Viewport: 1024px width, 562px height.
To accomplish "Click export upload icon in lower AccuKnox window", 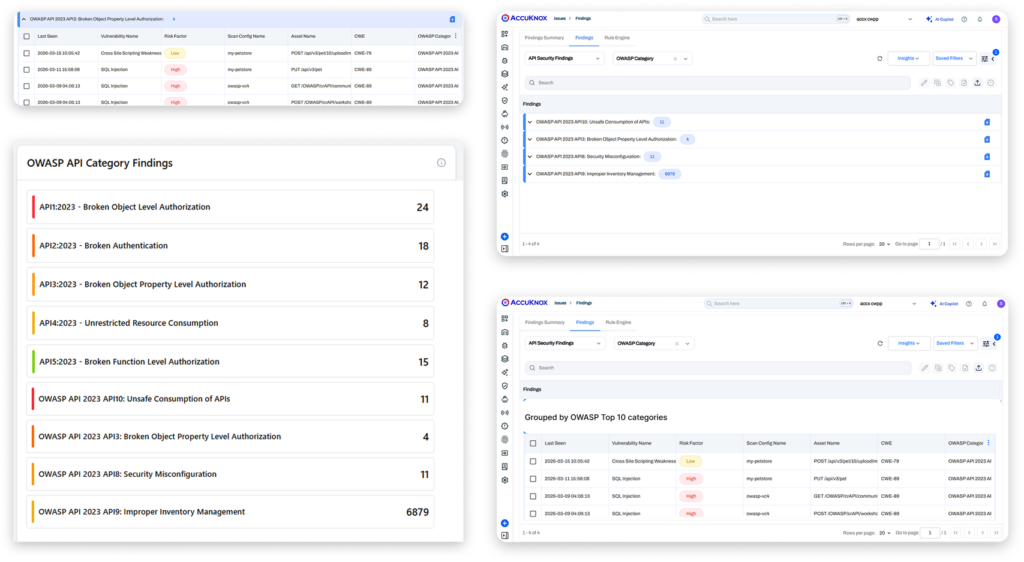I will pyautogui.click(x=978, y=368).
